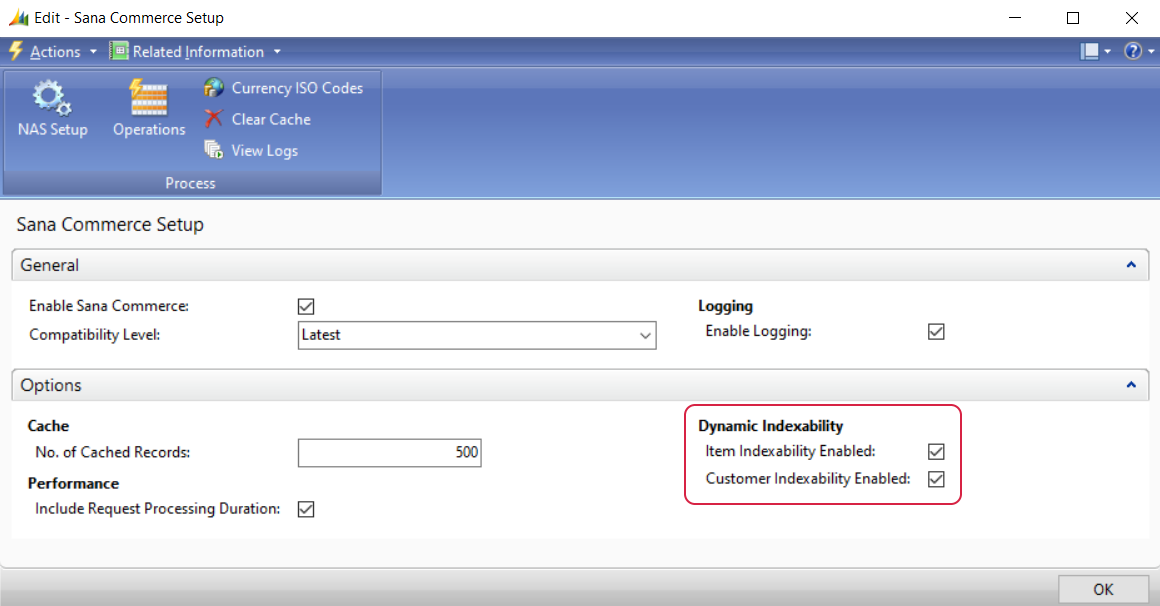
Task: Open NAS Setup from the ribbon
Action: (53, 108)
